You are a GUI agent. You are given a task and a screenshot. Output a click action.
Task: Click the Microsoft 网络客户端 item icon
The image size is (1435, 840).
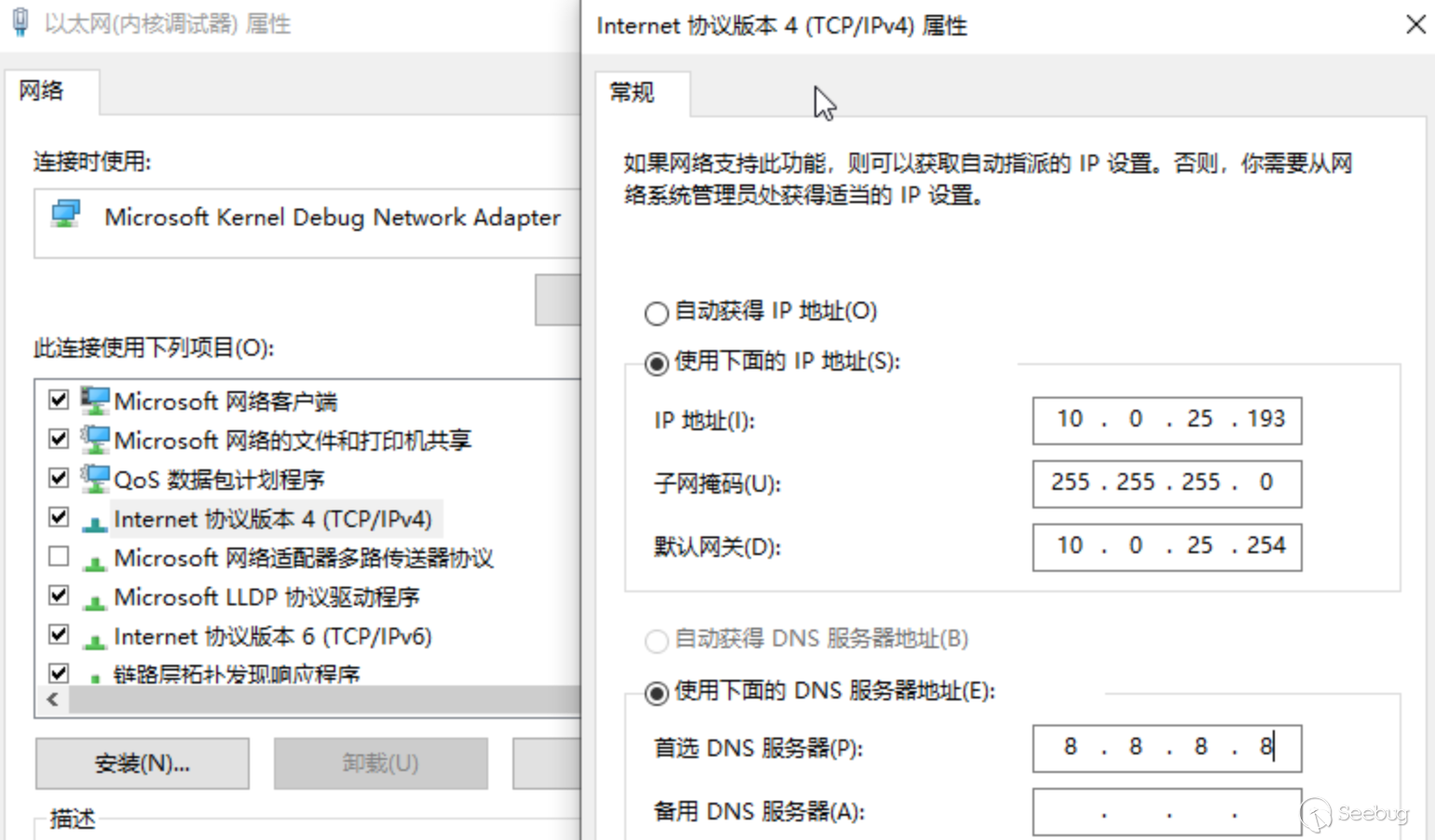[94, 401]
